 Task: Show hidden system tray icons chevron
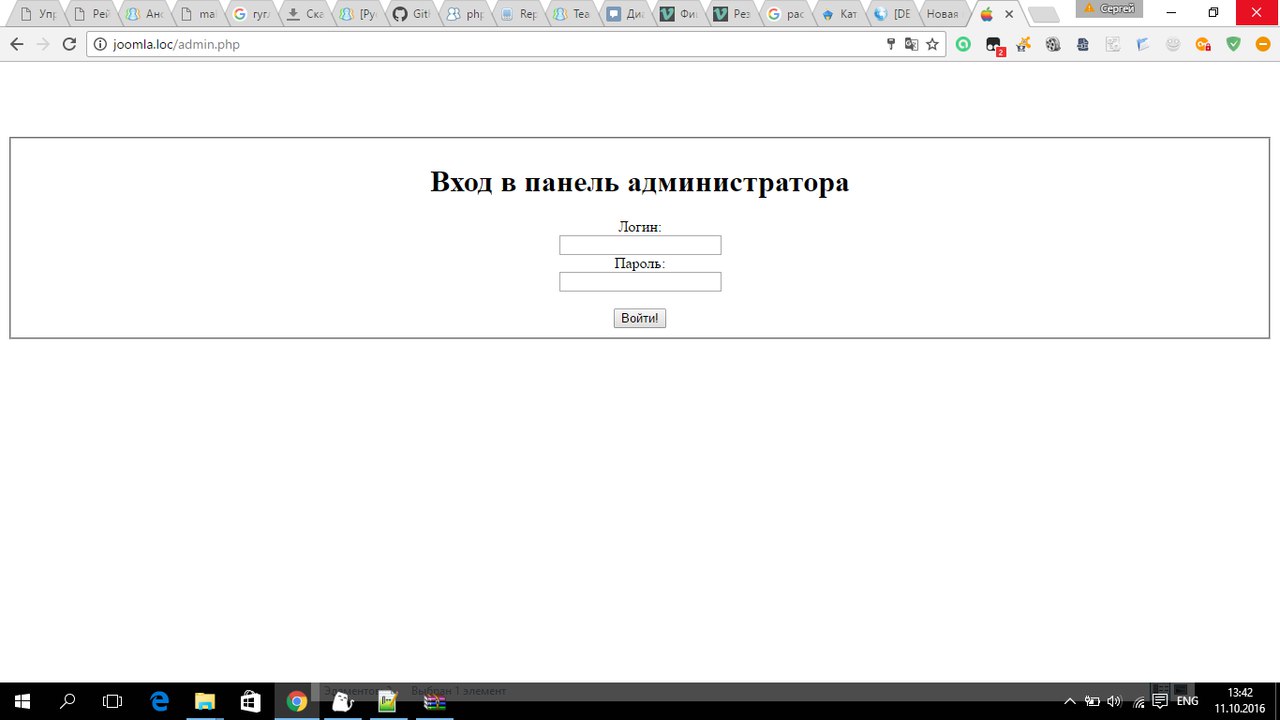tap(1069, 701)
